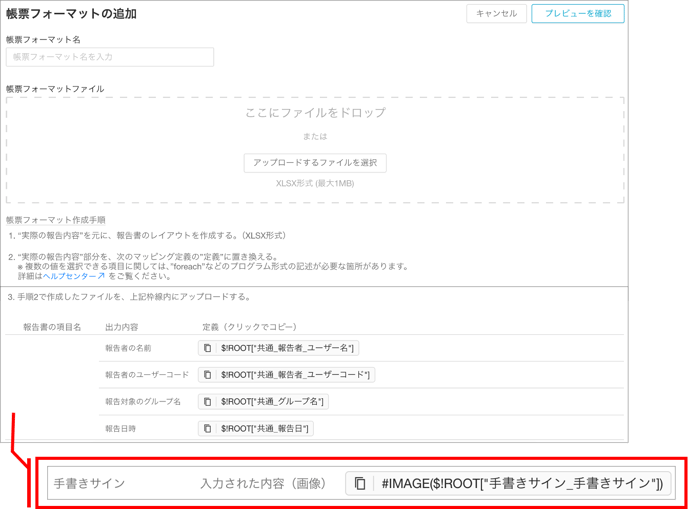Click the 帳票フォーマットファイル label
Screen dimensions: 688x509
pos(55,89)
